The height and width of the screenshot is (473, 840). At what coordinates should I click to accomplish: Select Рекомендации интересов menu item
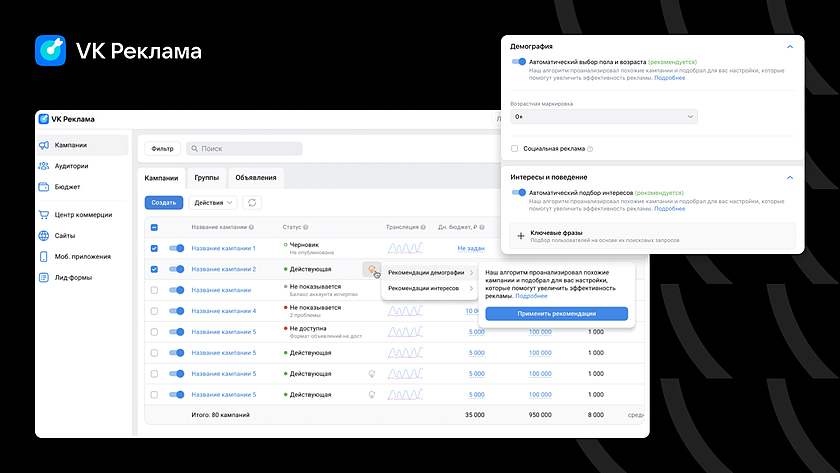[x=425, y=288]
